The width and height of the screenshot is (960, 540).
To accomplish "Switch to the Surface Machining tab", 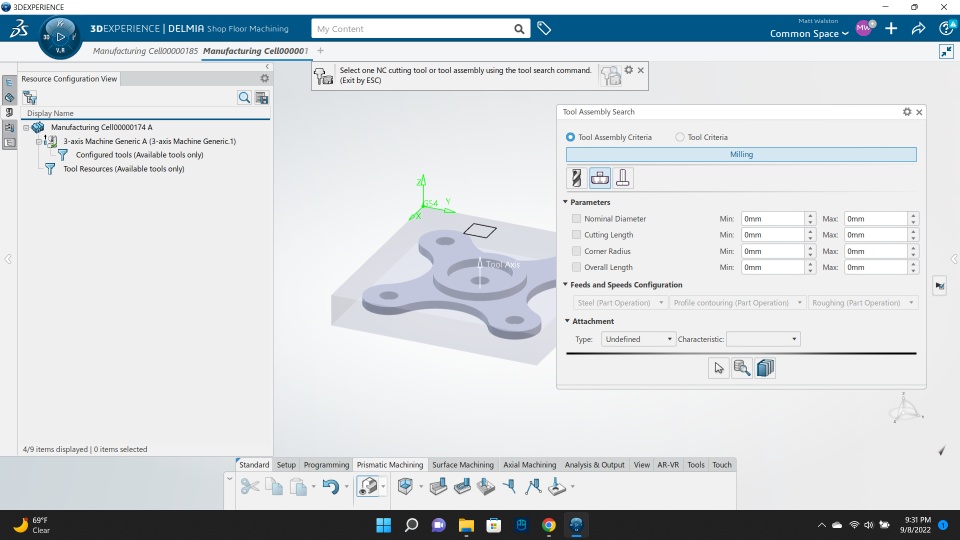I will point(463,465).
